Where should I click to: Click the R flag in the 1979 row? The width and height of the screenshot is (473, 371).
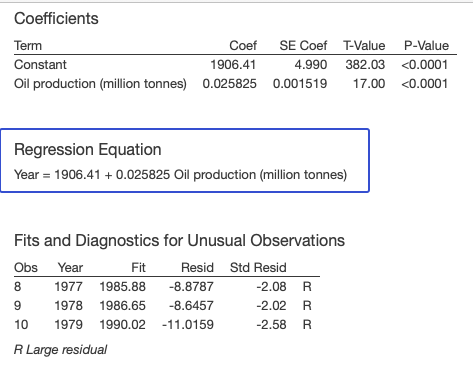point(307,325)
